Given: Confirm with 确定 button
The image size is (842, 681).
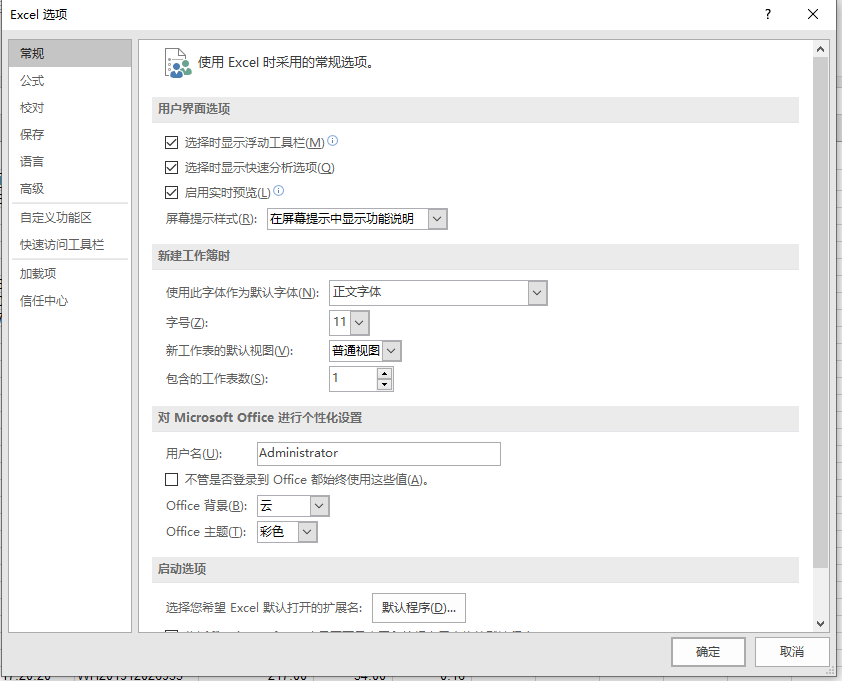Looking at the screenshot, I should click(708, 651).
